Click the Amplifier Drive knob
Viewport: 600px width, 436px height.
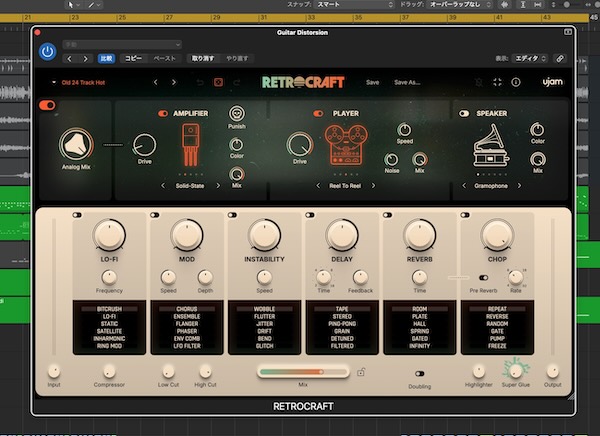(x=144, y=145)
